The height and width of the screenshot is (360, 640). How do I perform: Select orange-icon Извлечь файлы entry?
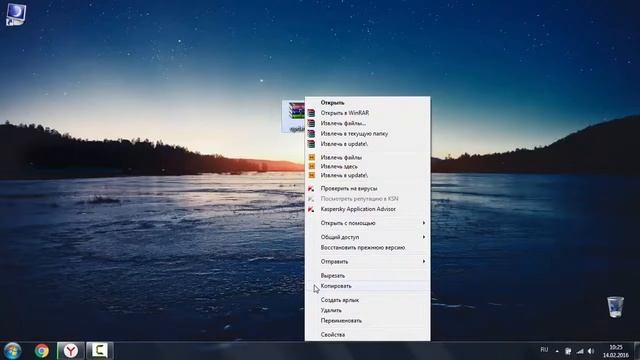click(x=367, y=157)
